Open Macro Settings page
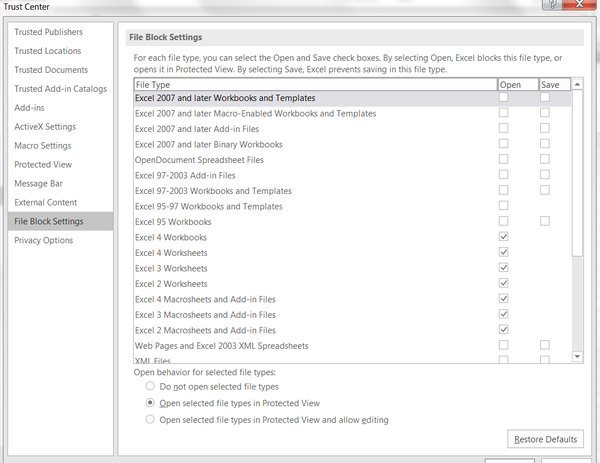This screenshot has height=463, width=600. click(43, 145)
